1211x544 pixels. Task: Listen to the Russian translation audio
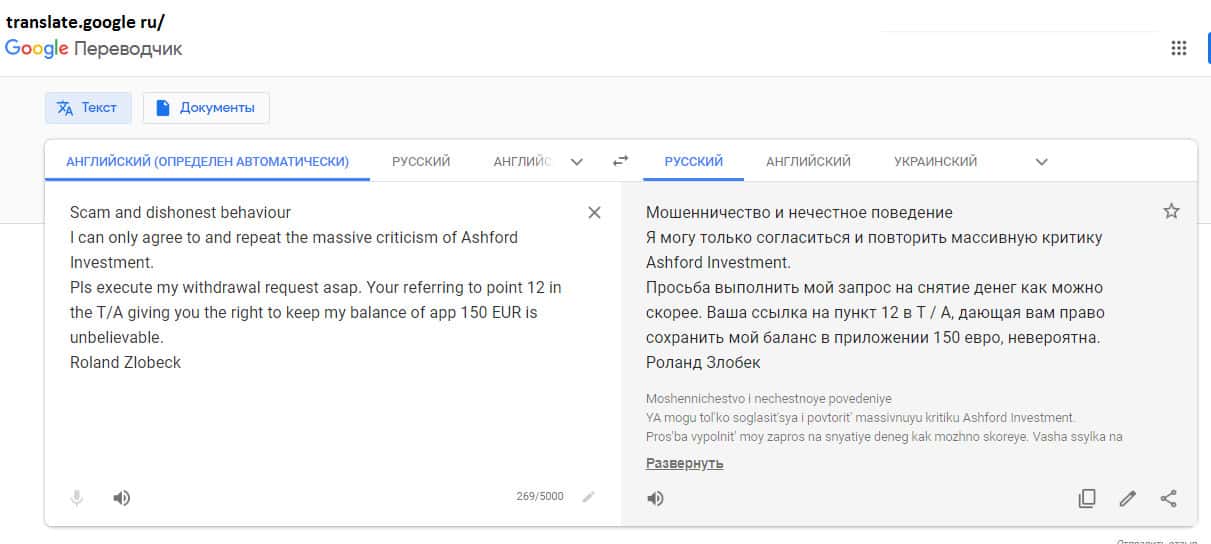(655, 498)
